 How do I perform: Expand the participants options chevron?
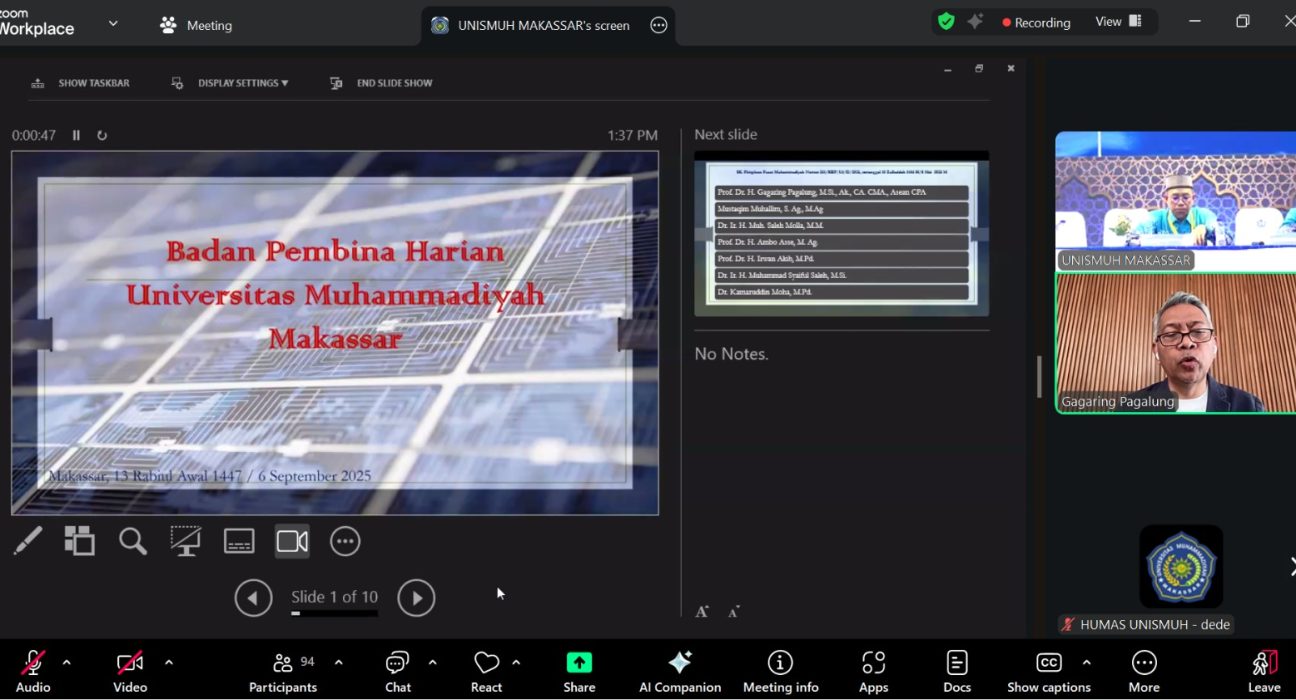[338, 662]
